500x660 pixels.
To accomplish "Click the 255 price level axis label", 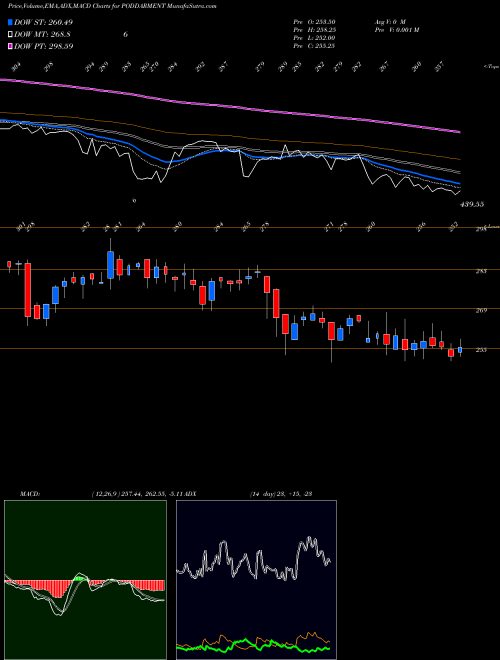I will [x=481, y=350].
